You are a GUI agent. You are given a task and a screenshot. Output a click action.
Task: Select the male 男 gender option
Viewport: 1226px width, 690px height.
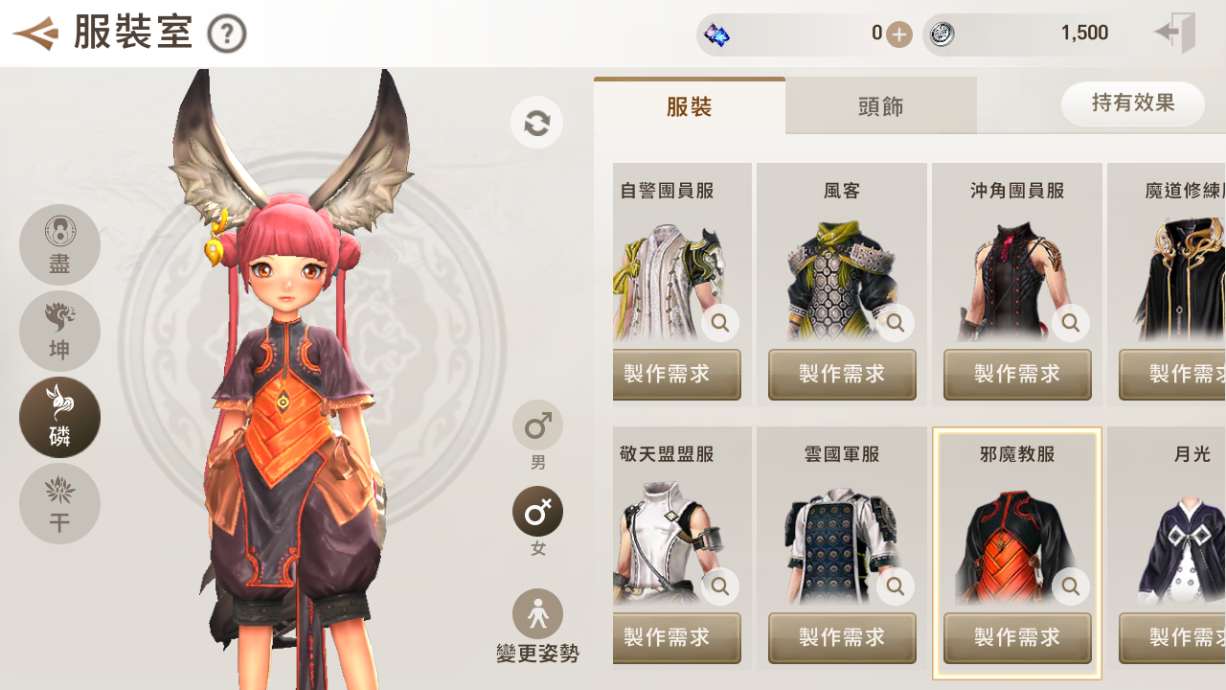click(x=538, y=426)
